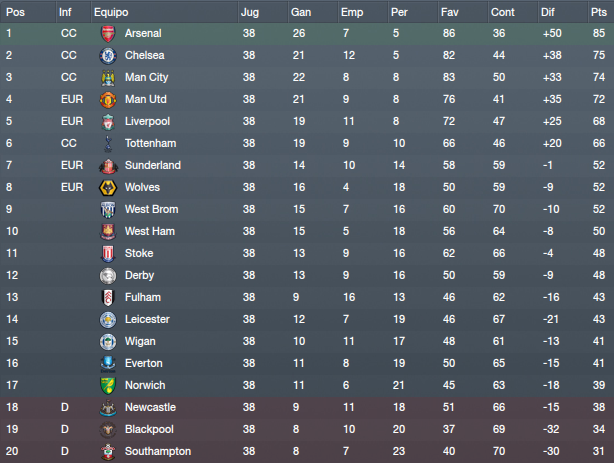The height and width of the screenshot is (463, 614).
Task: Click the Leicester crest icon
Action: [x=108, y=320]
